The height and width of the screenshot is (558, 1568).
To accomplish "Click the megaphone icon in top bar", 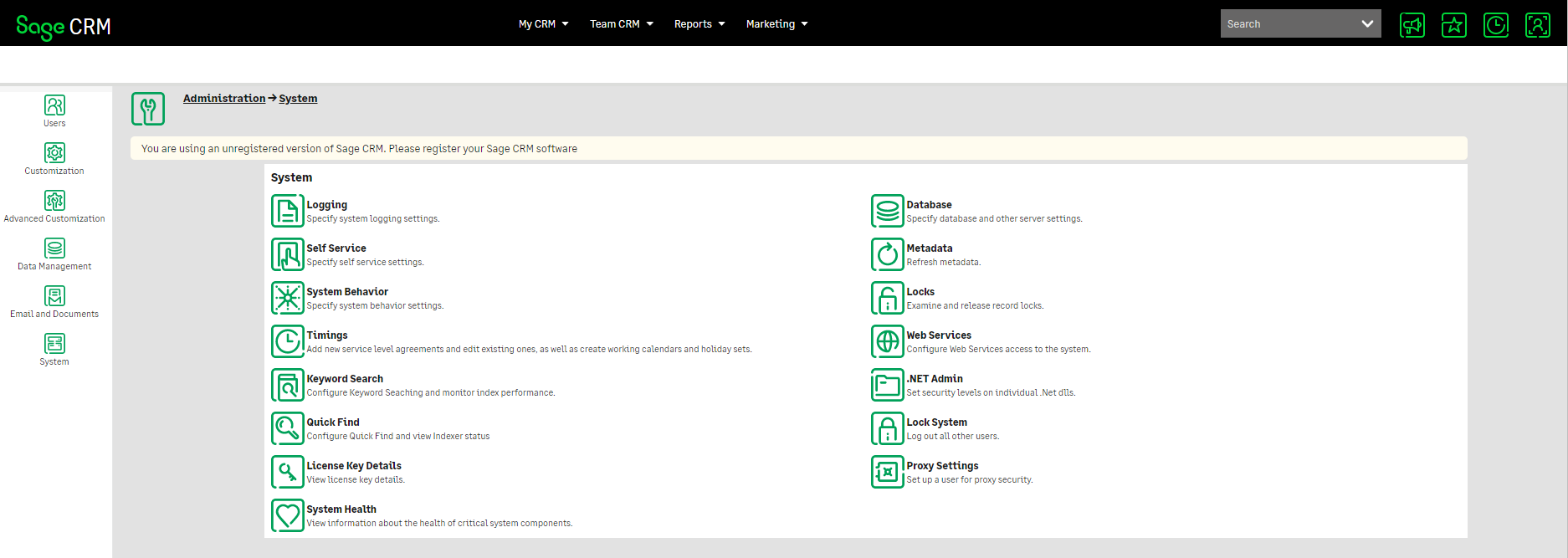I will pyautogui.click(x=1412, y=25).
